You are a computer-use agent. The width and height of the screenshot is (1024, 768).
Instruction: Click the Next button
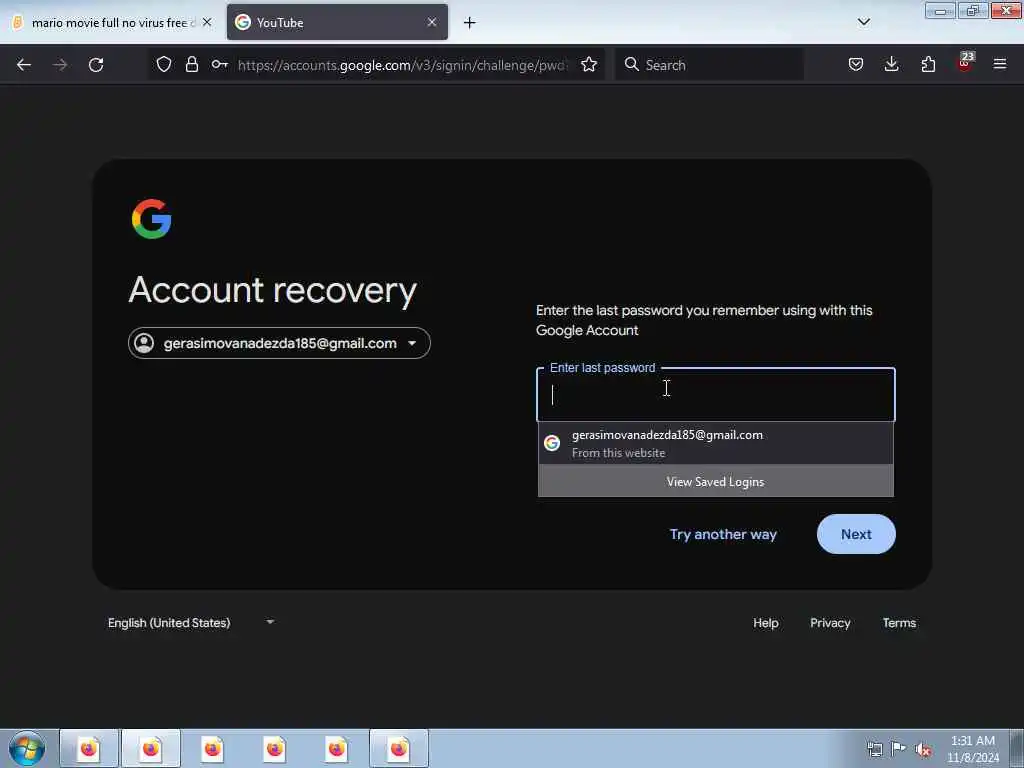click(856, 534)
